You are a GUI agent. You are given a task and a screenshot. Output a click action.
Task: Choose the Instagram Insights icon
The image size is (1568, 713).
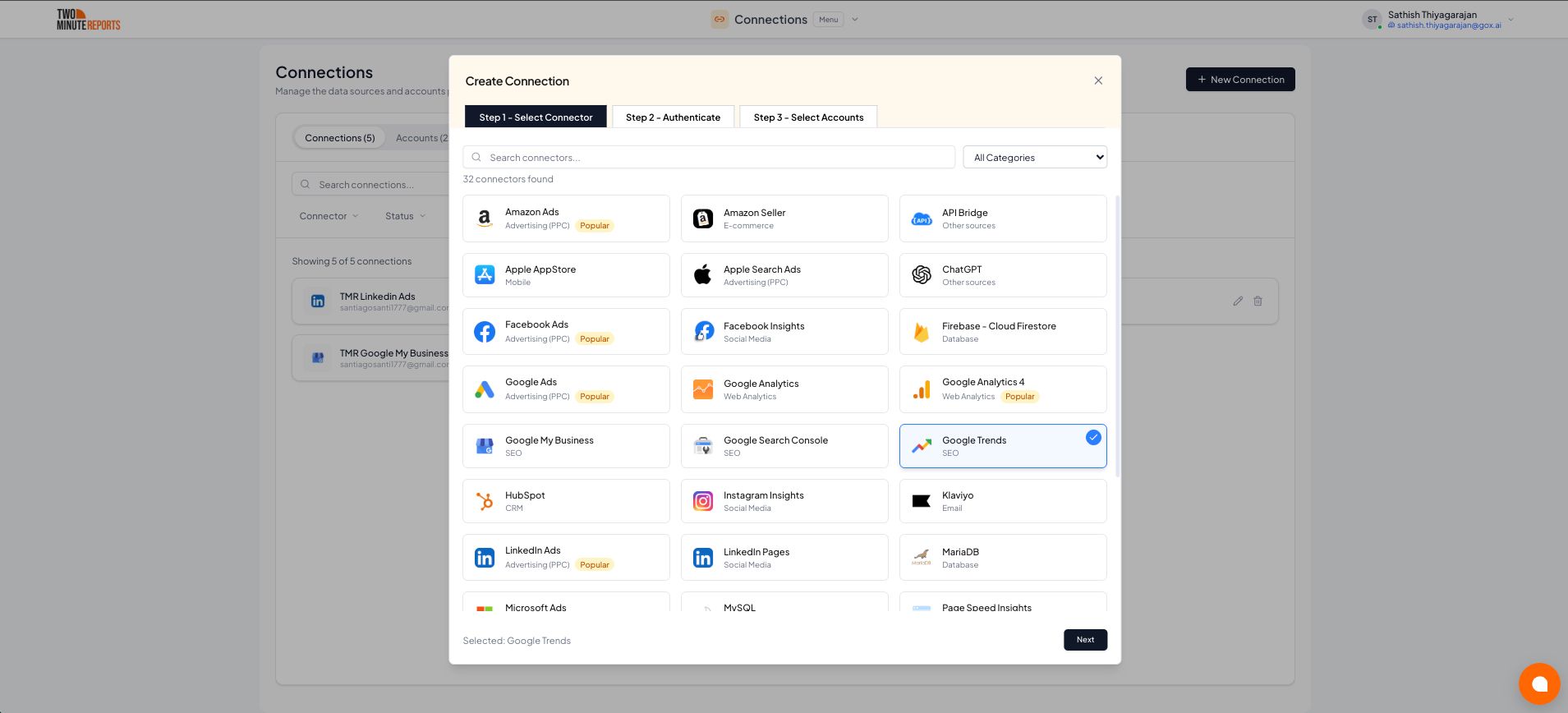coord(703,501)
